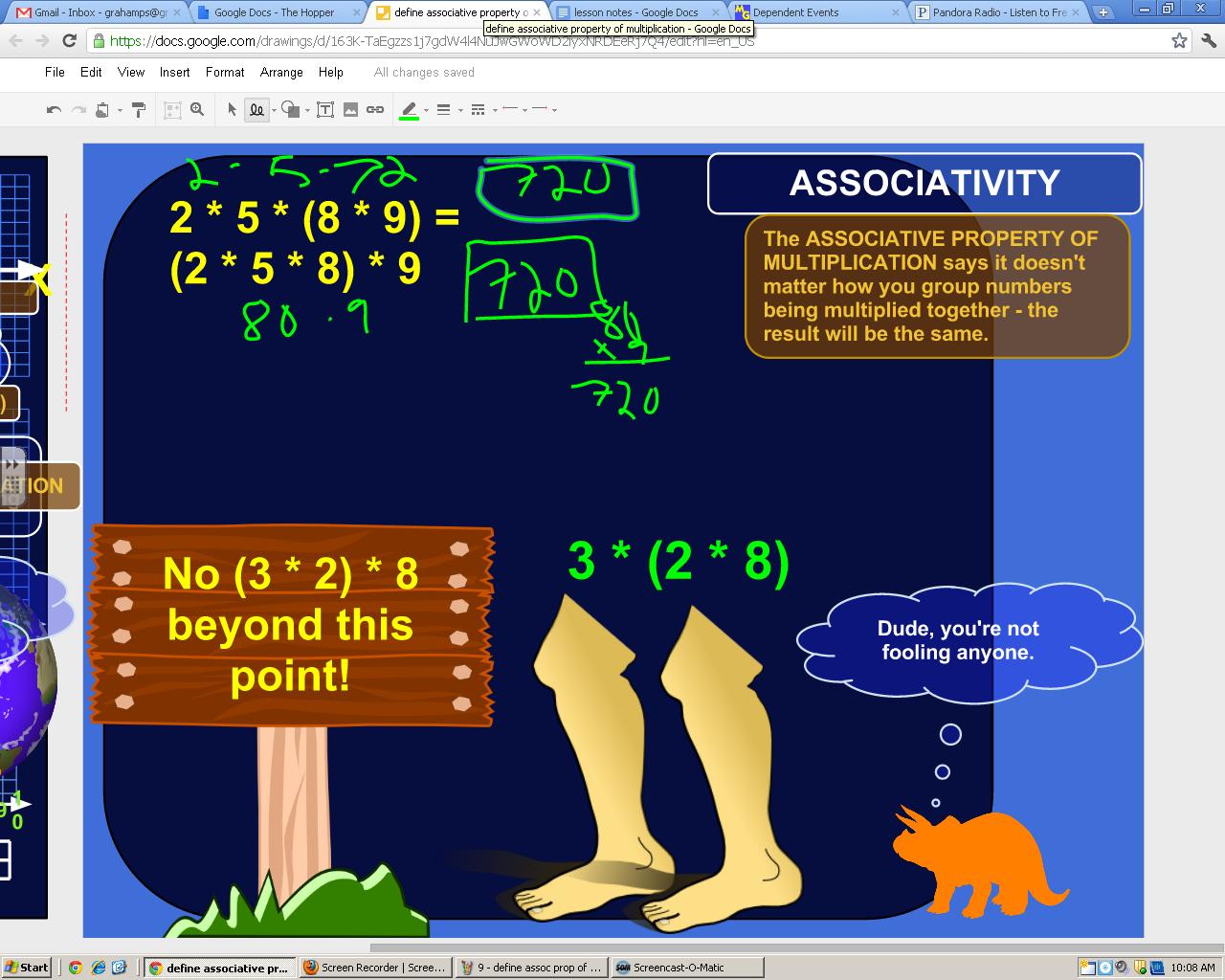The image size is (1225, 980).
Task: Open the Chrome wrench menu
Action: 1207,40
